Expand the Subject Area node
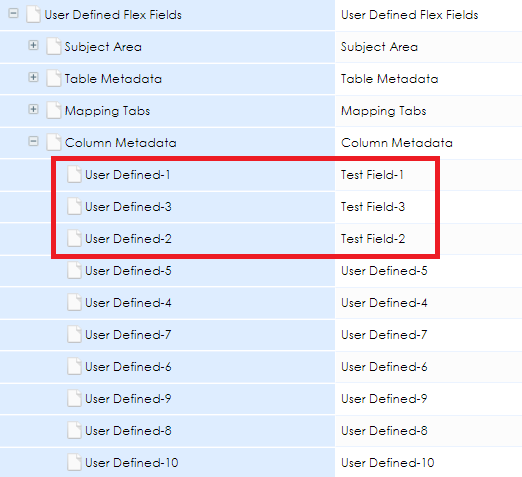Screen dimensions: 522x477 pos(33,45)
